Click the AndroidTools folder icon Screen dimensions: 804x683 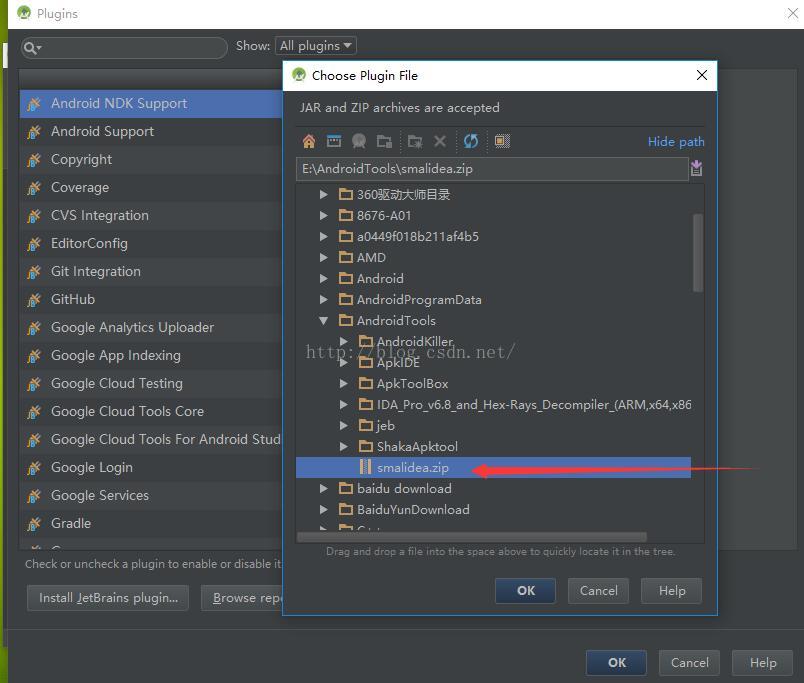(346, 320)
